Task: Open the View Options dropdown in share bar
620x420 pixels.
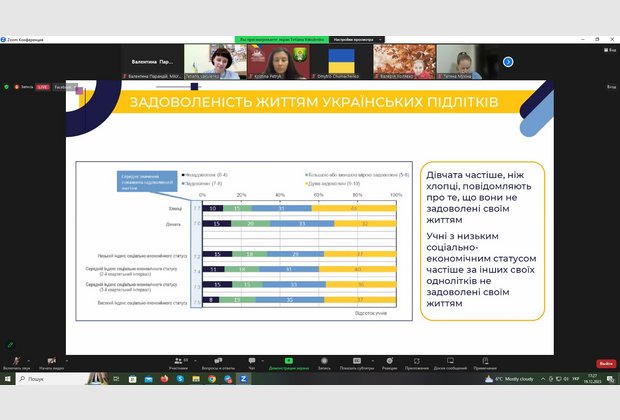Action: [x=357, y=40]
